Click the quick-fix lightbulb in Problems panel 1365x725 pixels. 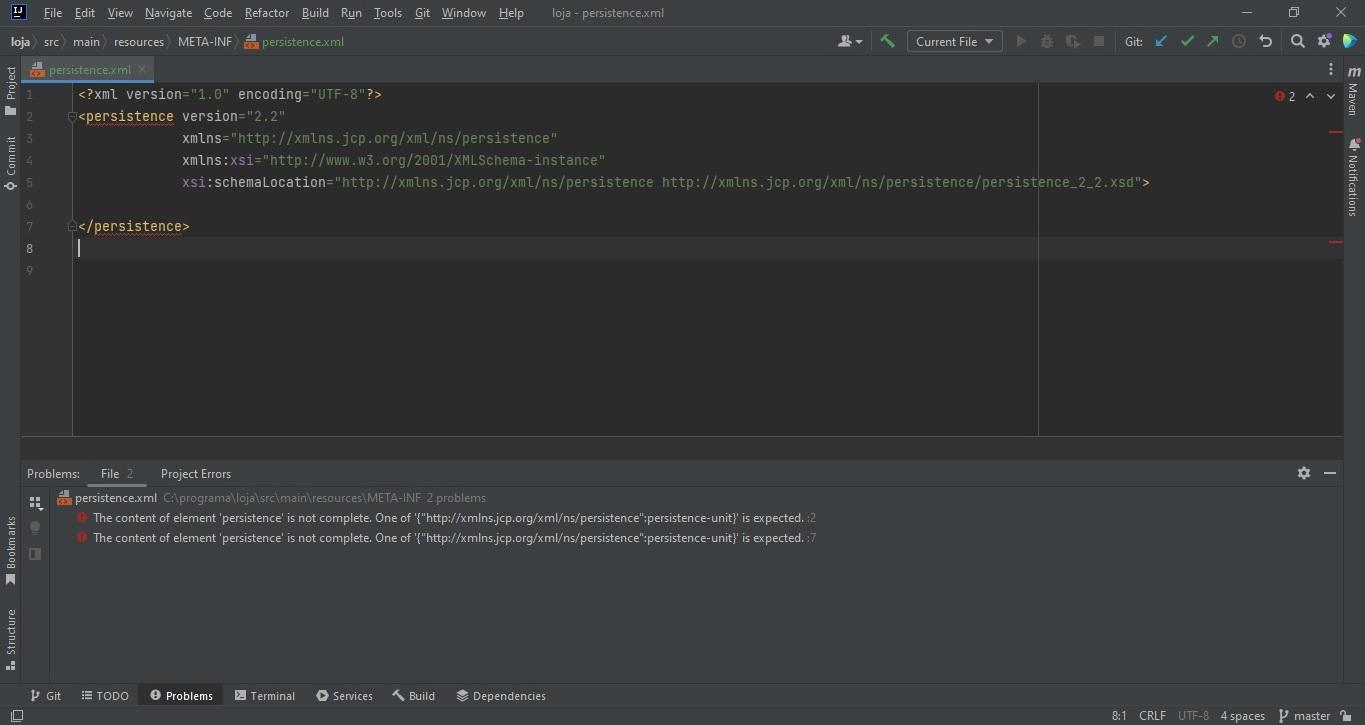35,528
